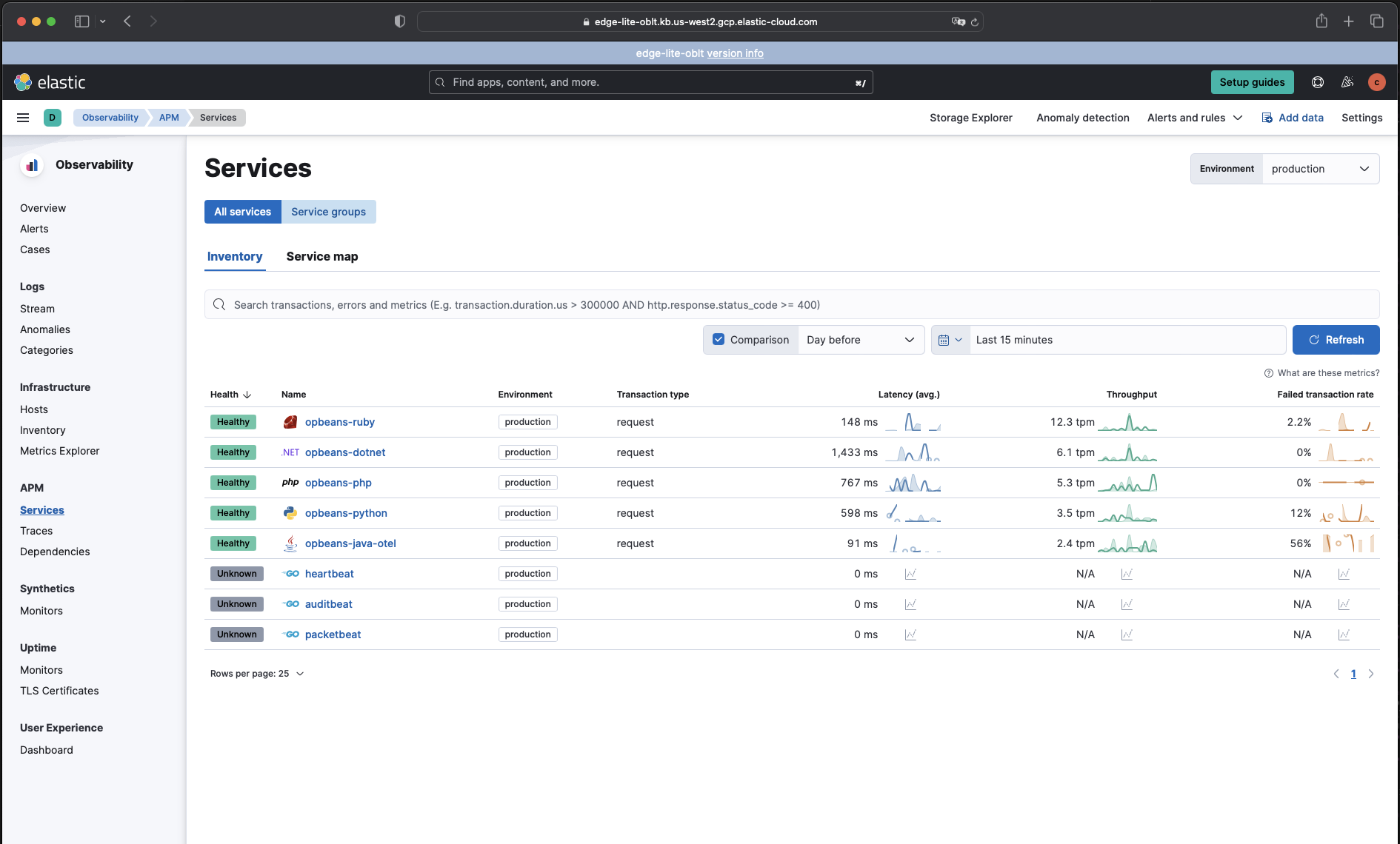
Task: Open the opbeans-ruby service
Action: point(340,422)
